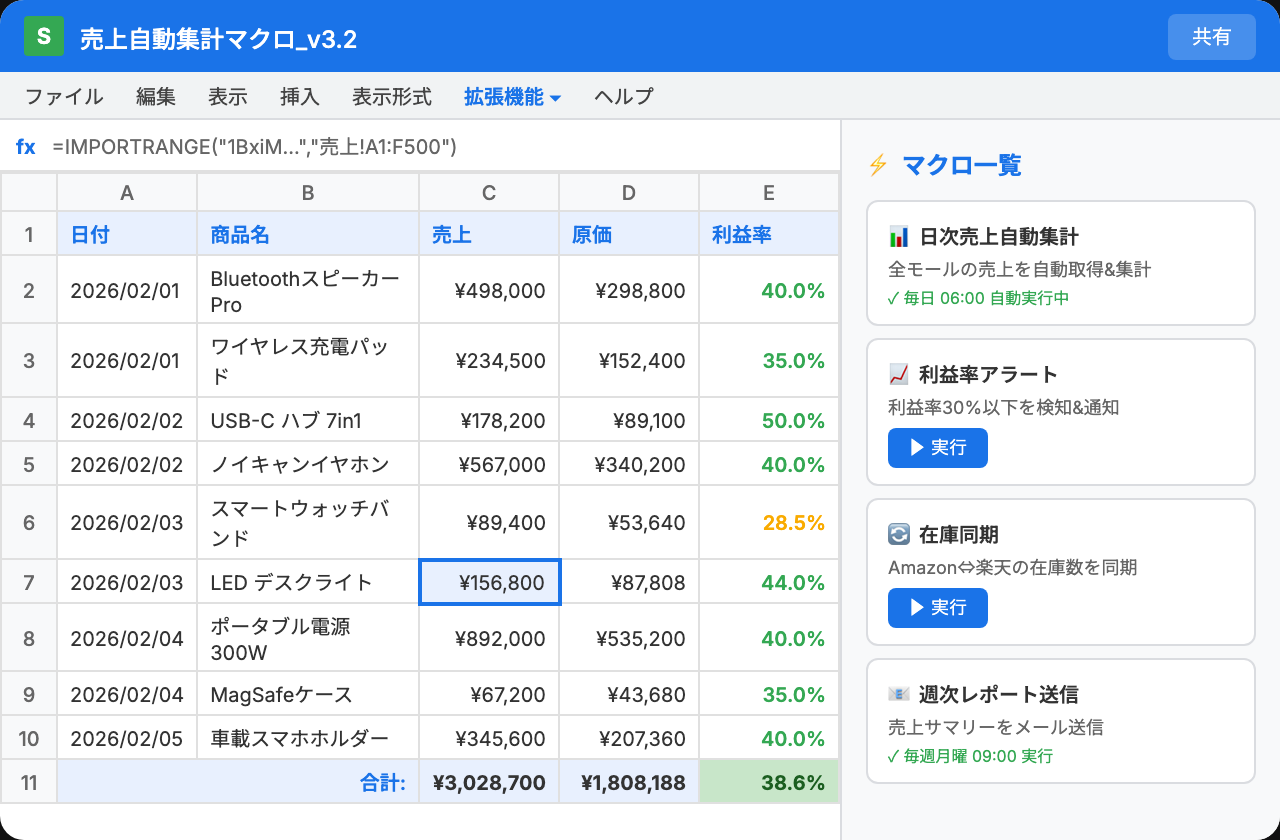Click the green 38.6% total profit cell
The image size is (1280, 840).
(x=769, y=781)
